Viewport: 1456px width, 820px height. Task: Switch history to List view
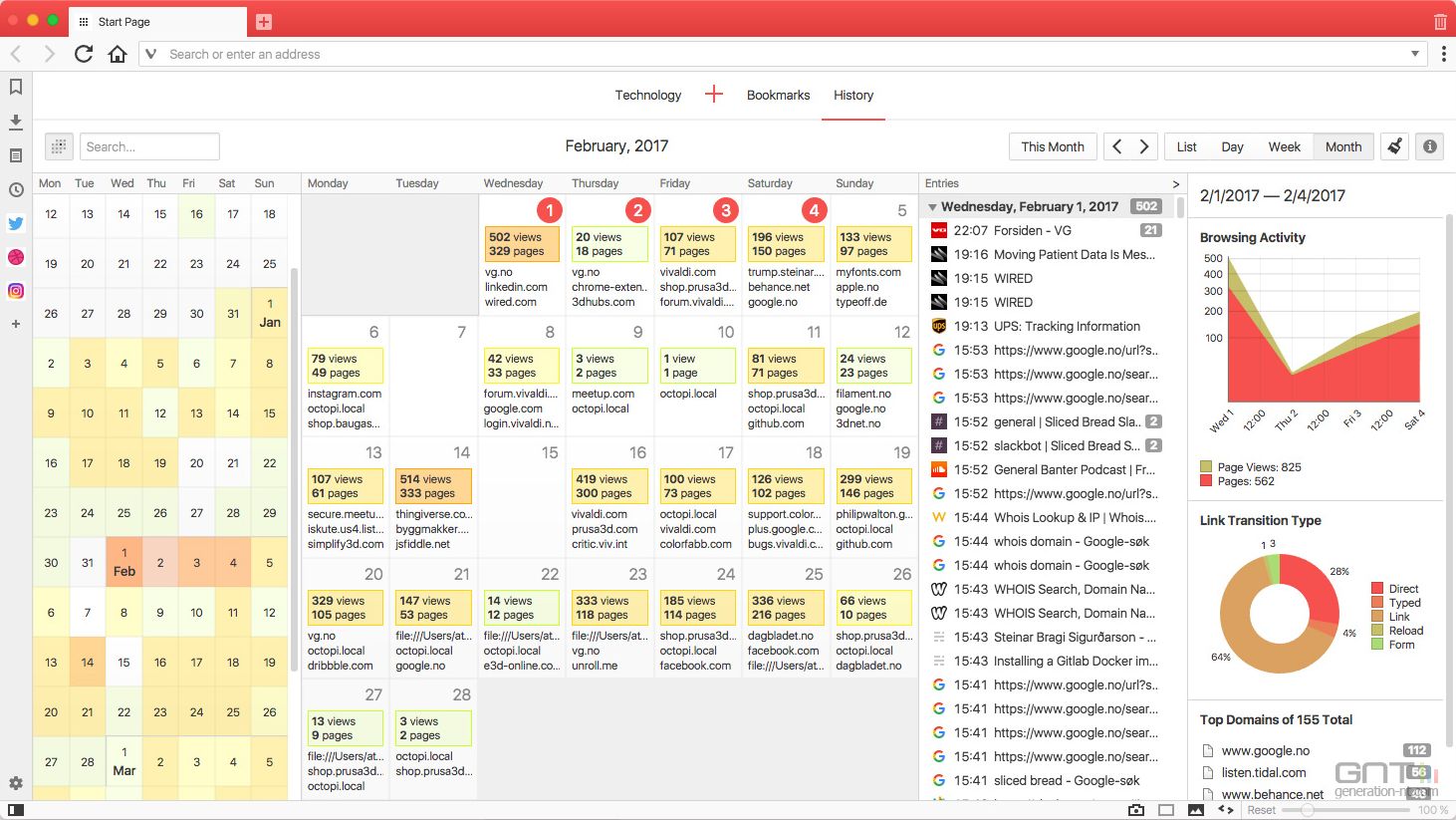[x=1187, y=146]
